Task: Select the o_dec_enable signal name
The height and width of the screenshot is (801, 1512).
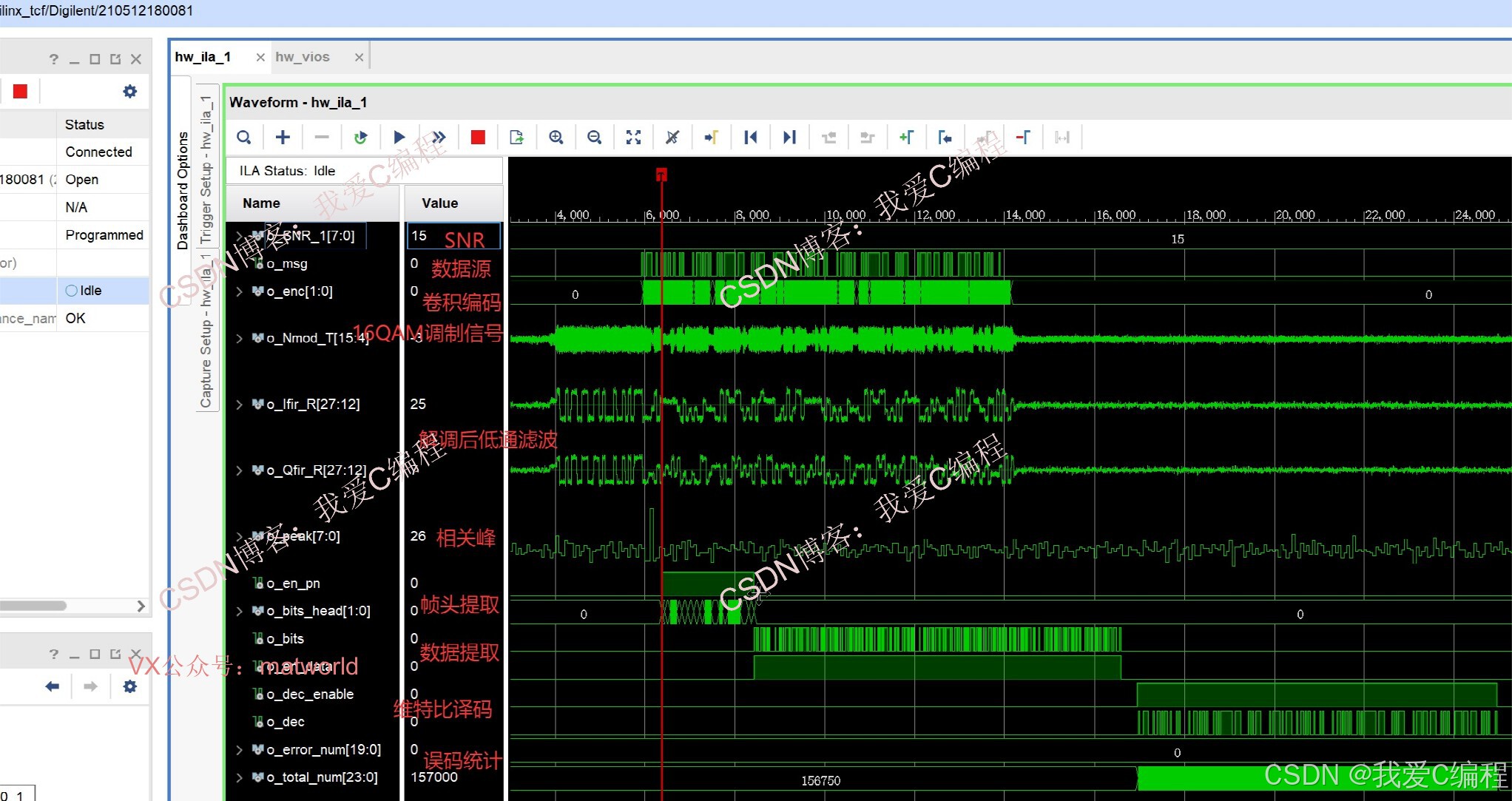Action: (x=309, y=694)
